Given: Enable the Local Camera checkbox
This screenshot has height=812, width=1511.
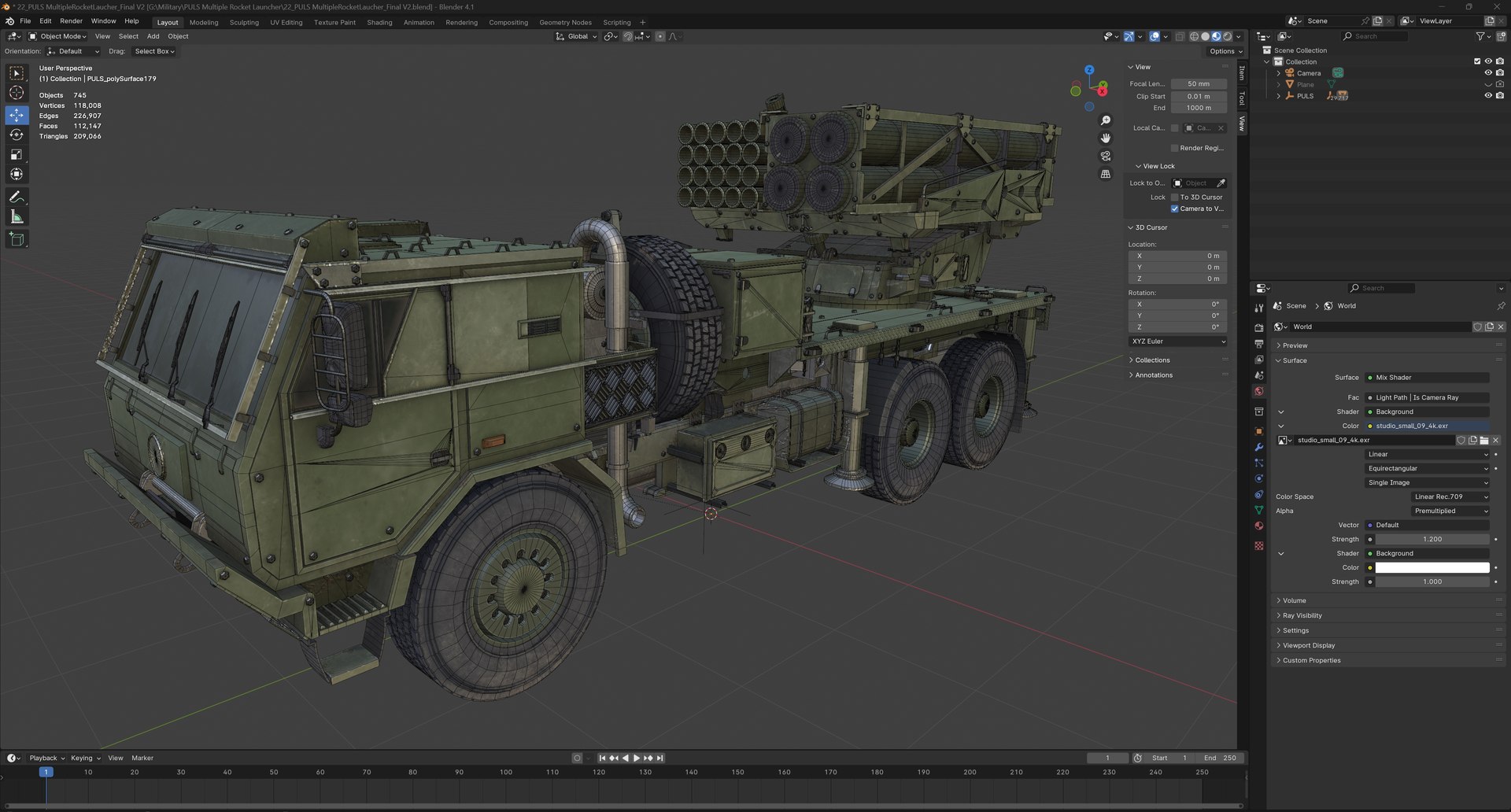Looking at the screenshot, I should 1175,127.
